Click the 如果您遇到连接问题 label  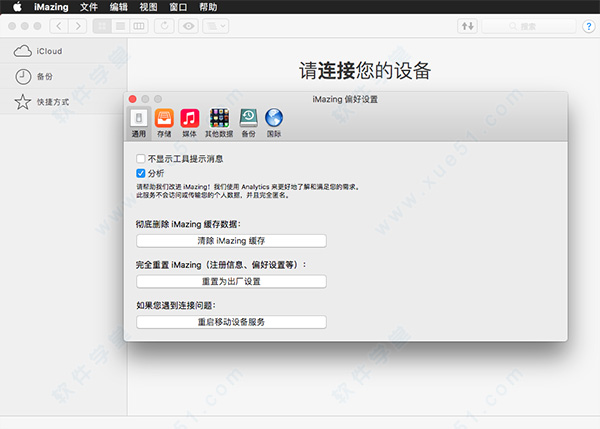point(176,305)
